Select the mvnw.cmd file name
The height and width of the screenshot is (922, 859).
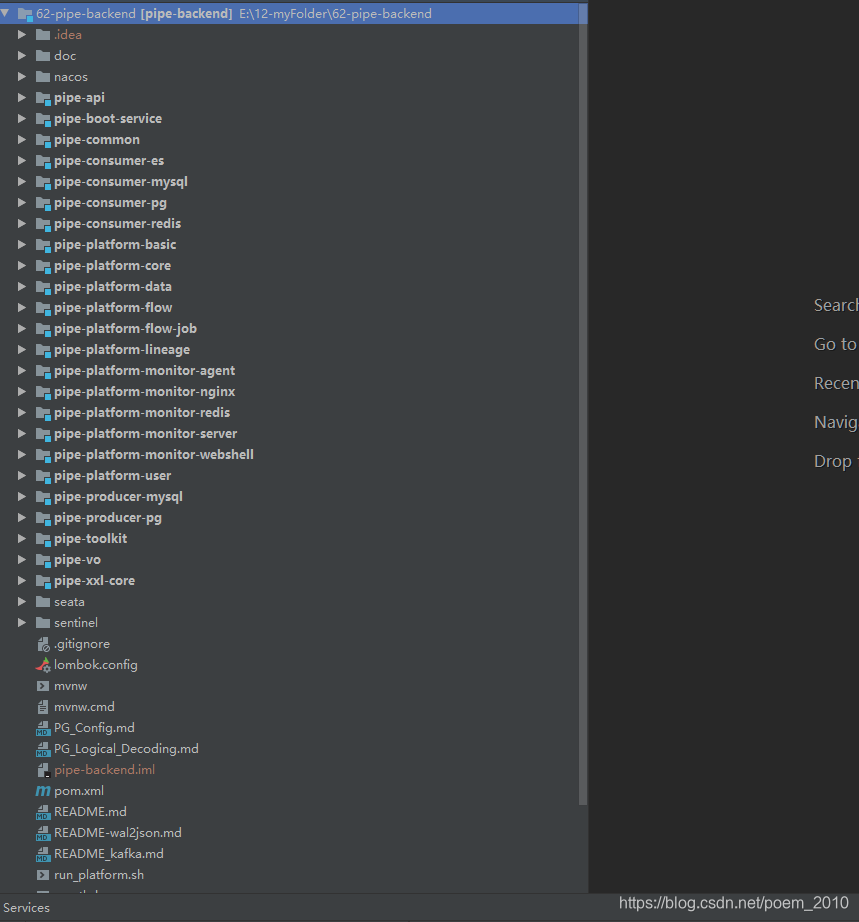pos(84,707)
